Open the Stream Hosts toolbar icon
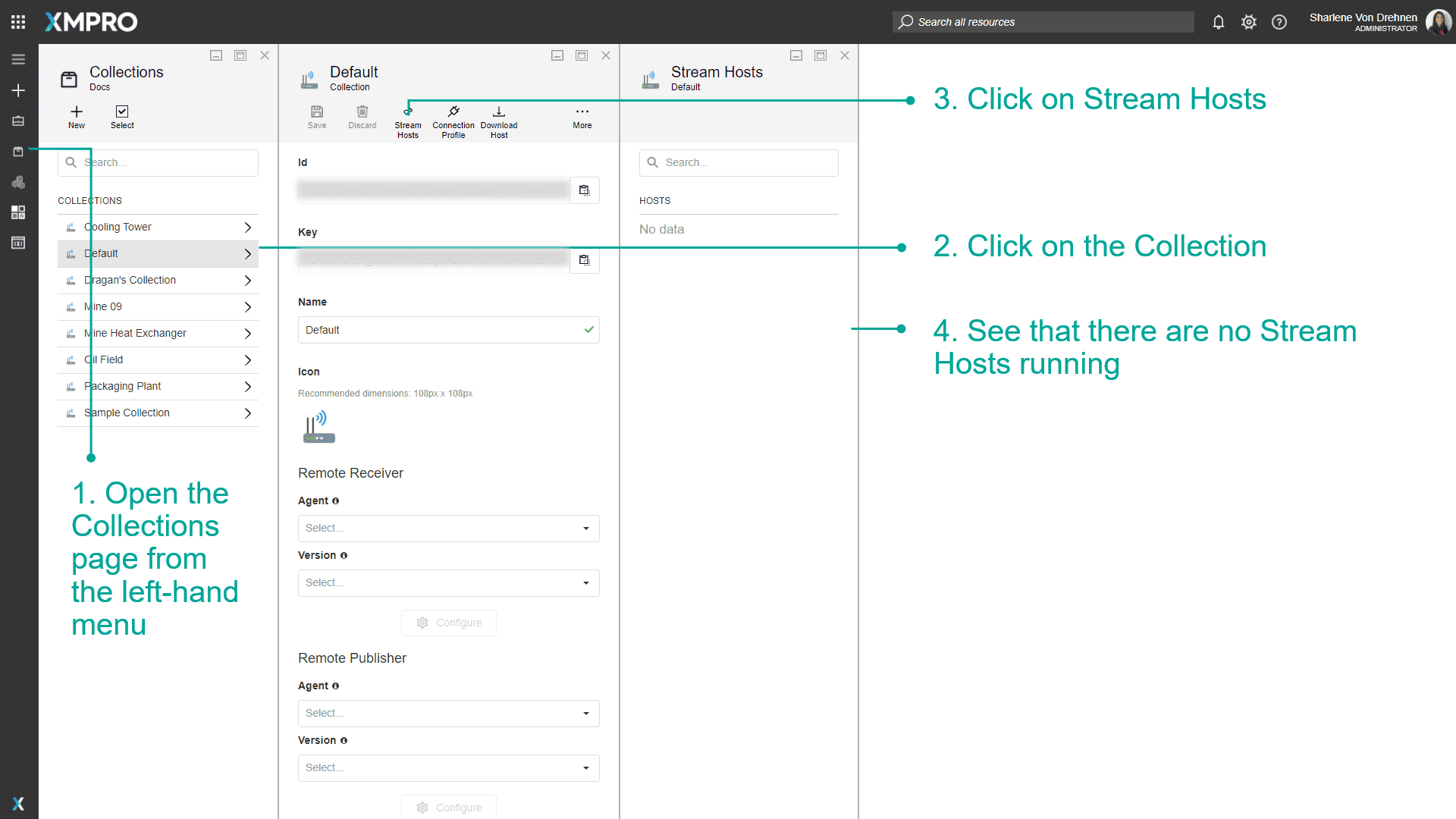 pos(408,120)
